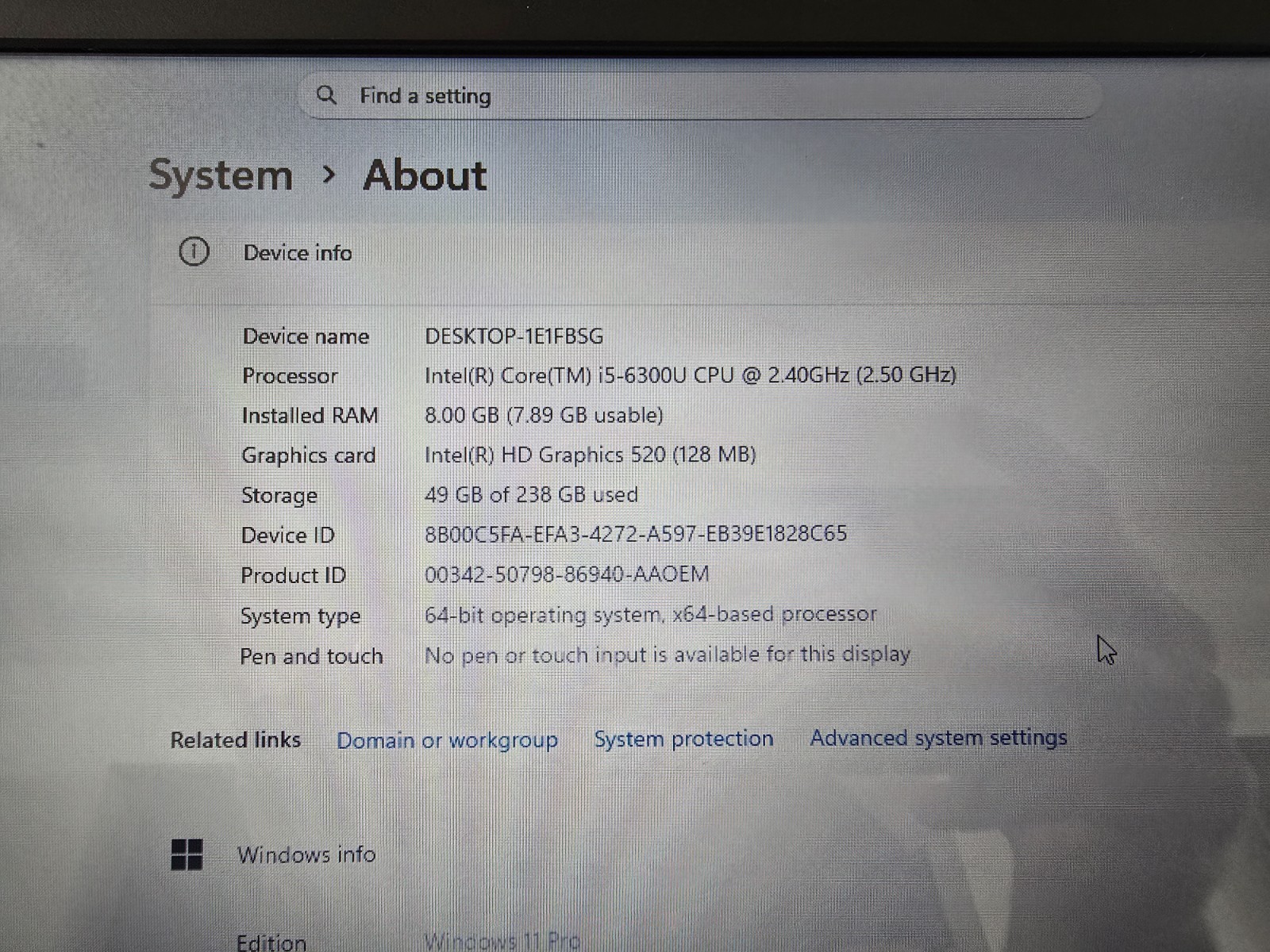Select the Intel Core i5-6300U processor value
The image size is (1270, 952).
691,374
